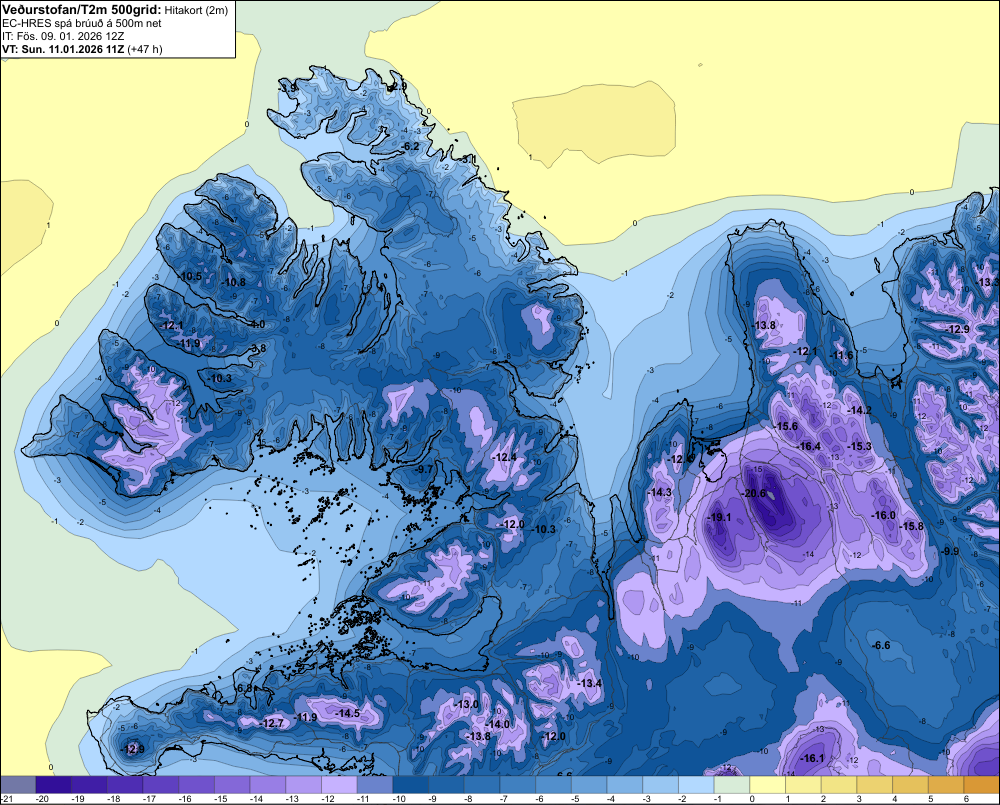Image resolution: width=1000 pixels, height=805 pixels.
Task: Click the -9.9 temperature label
Action: pos(950,551)
